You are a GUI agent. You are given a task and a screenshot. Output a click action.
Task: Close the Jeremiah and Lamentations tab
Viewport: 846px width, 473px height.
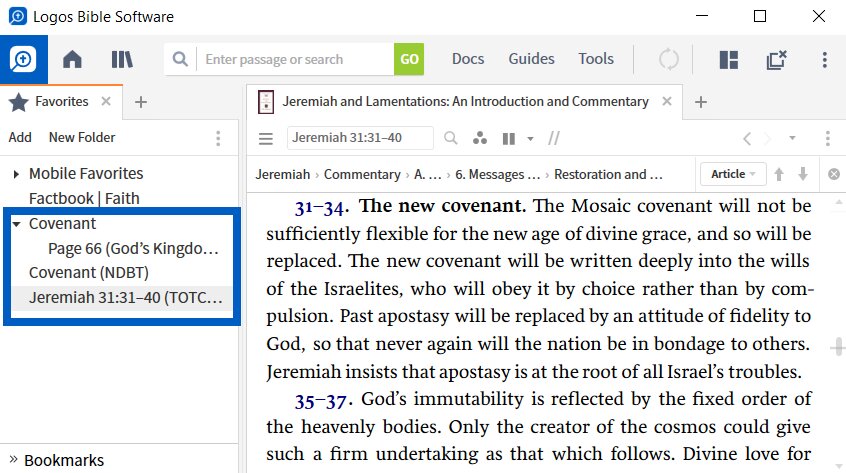667,101
